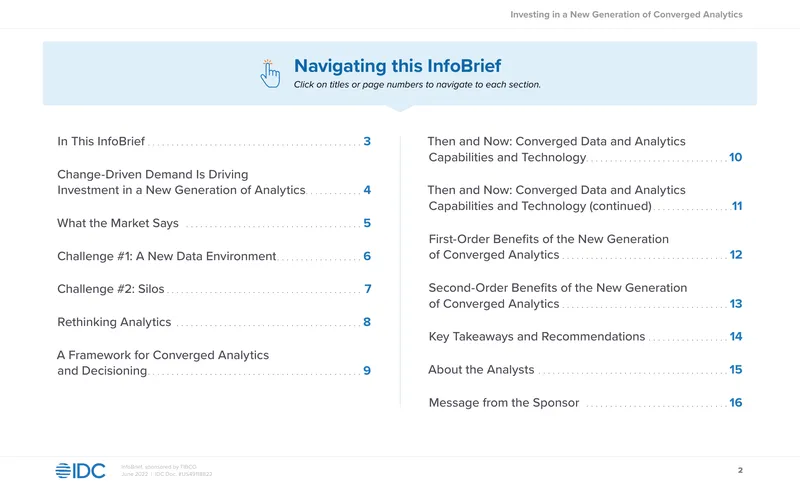Screen dimensions: 800x485
Task: Click page number 3 link
Action: click(x=367, y=141)
